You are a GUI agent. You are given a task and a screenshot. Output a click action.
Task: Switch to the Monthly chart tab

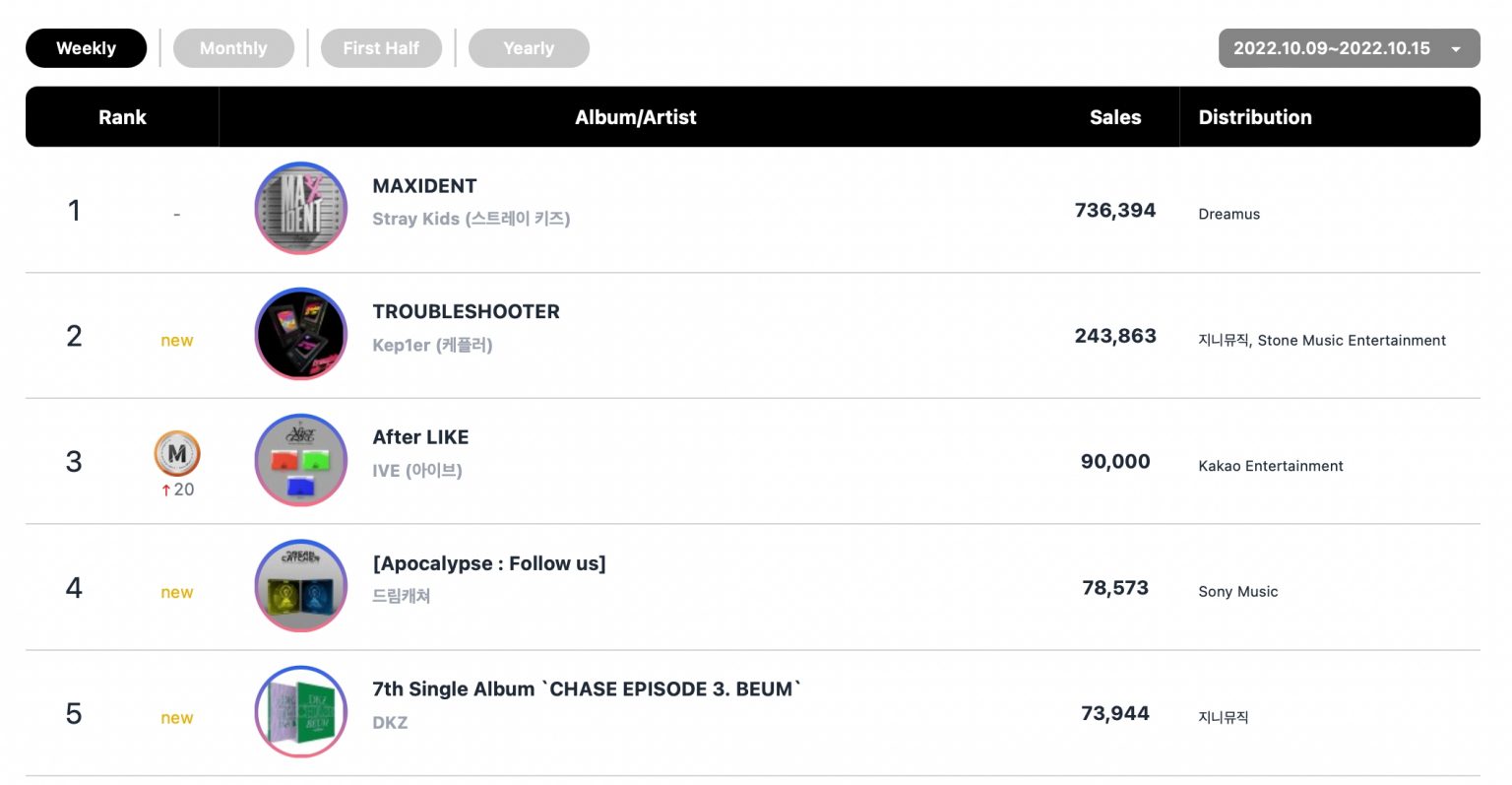click(233, 48)
